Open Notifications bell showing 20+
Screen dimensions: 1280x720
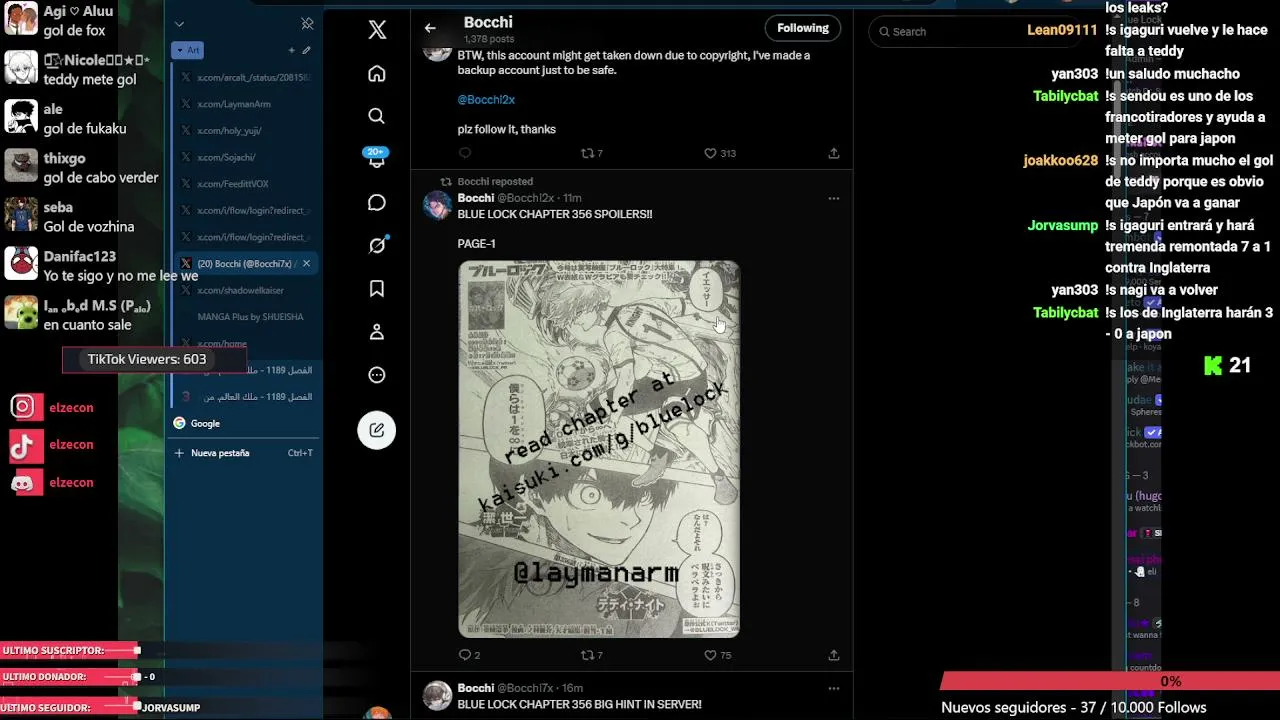click(377, 158)
